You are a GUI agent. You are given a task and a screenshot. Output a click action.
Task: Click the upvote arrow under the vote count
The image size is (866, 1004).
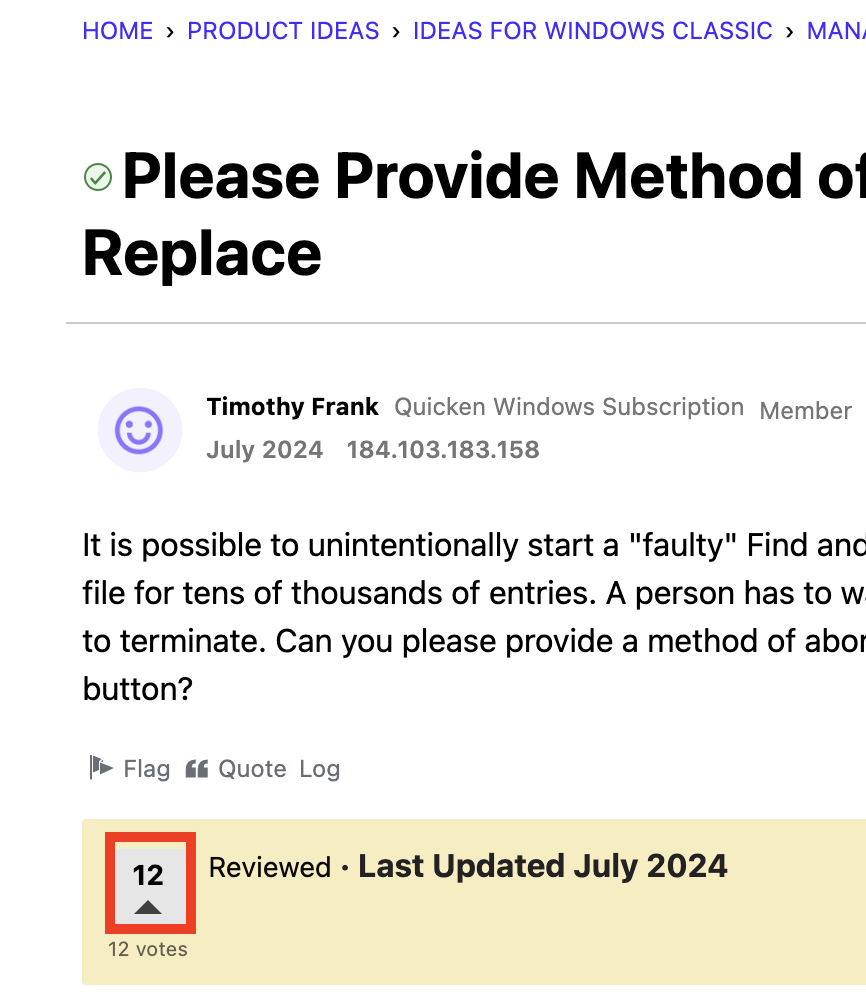tap(150, 906)
